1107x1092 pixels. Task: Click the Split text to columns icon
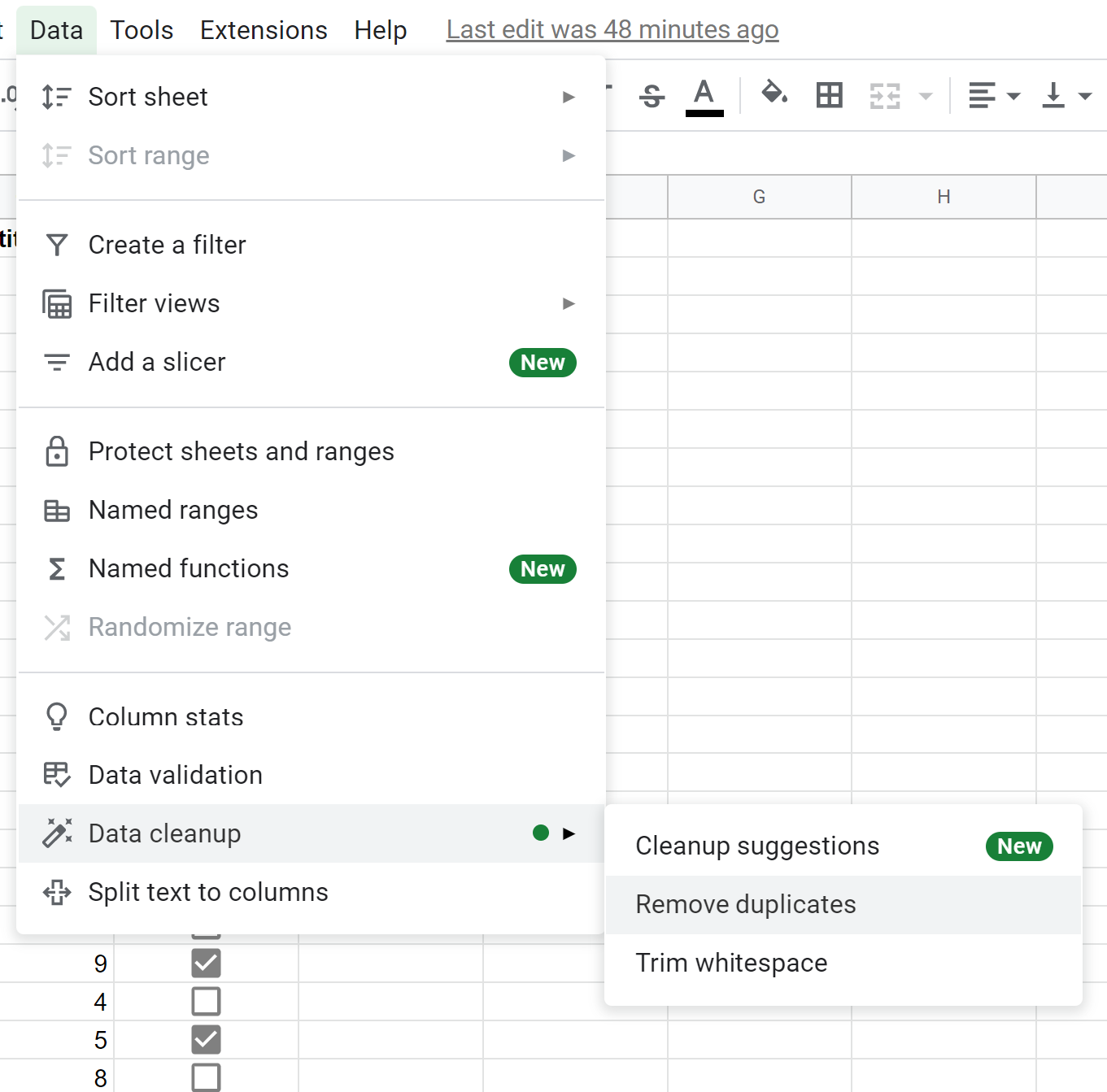pyautogui.click(x=57, y=892)
